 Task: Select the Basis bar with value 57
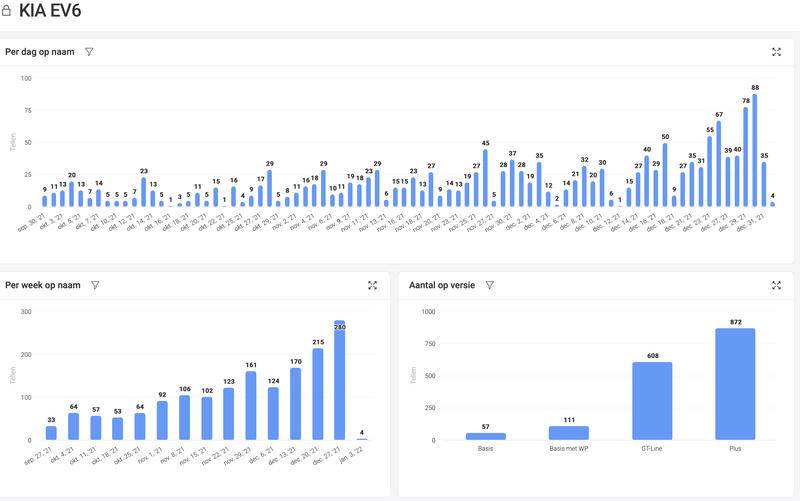tap(486, 436)
